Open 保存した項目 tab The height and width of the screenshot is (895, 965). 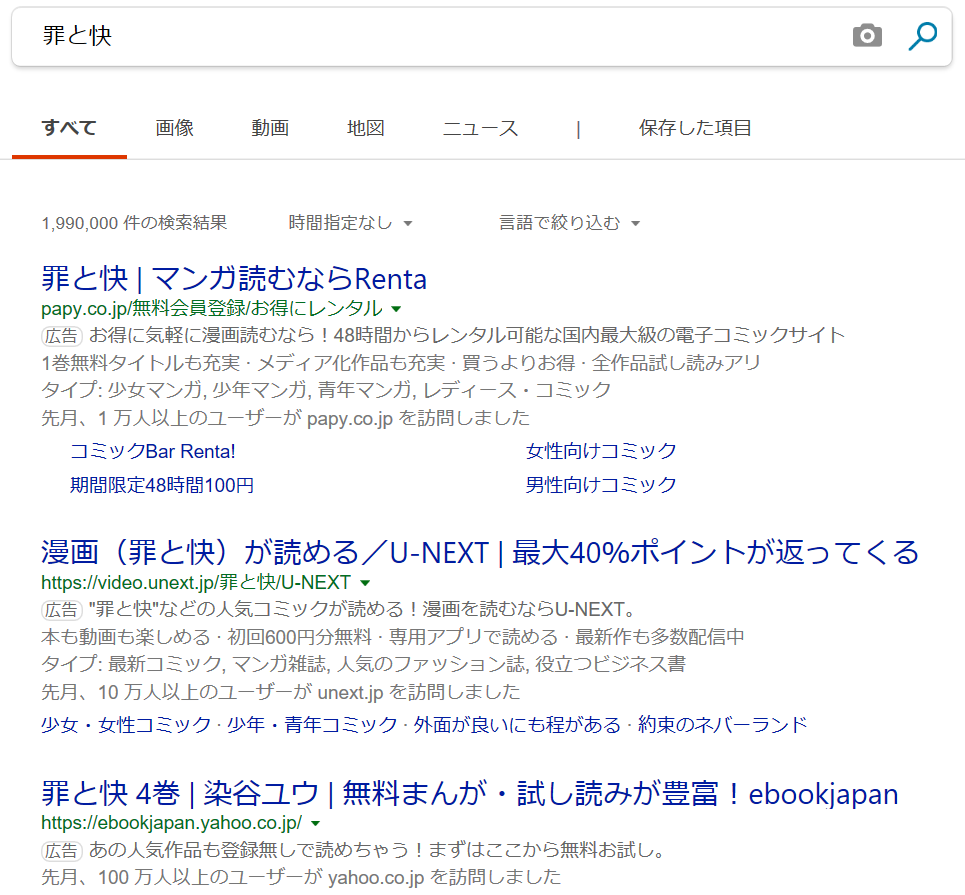point(695,128)
